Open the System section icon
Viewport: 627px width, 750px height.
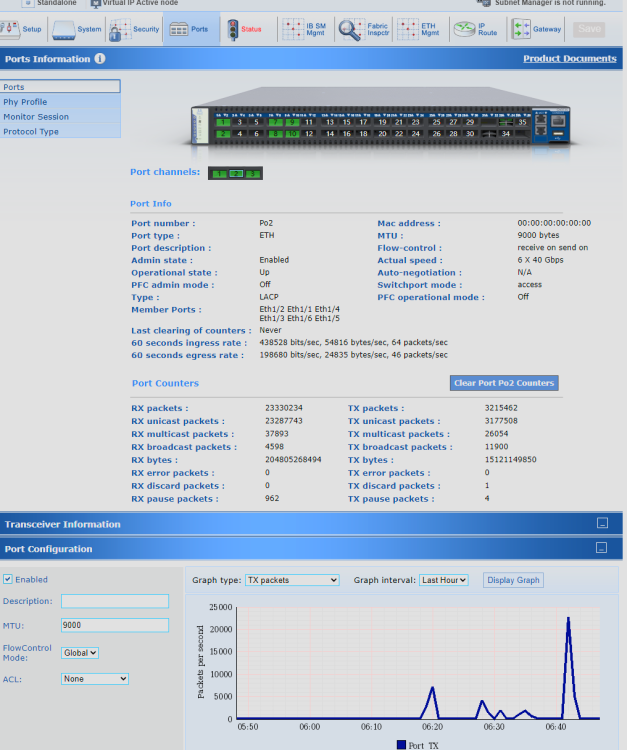64,30
